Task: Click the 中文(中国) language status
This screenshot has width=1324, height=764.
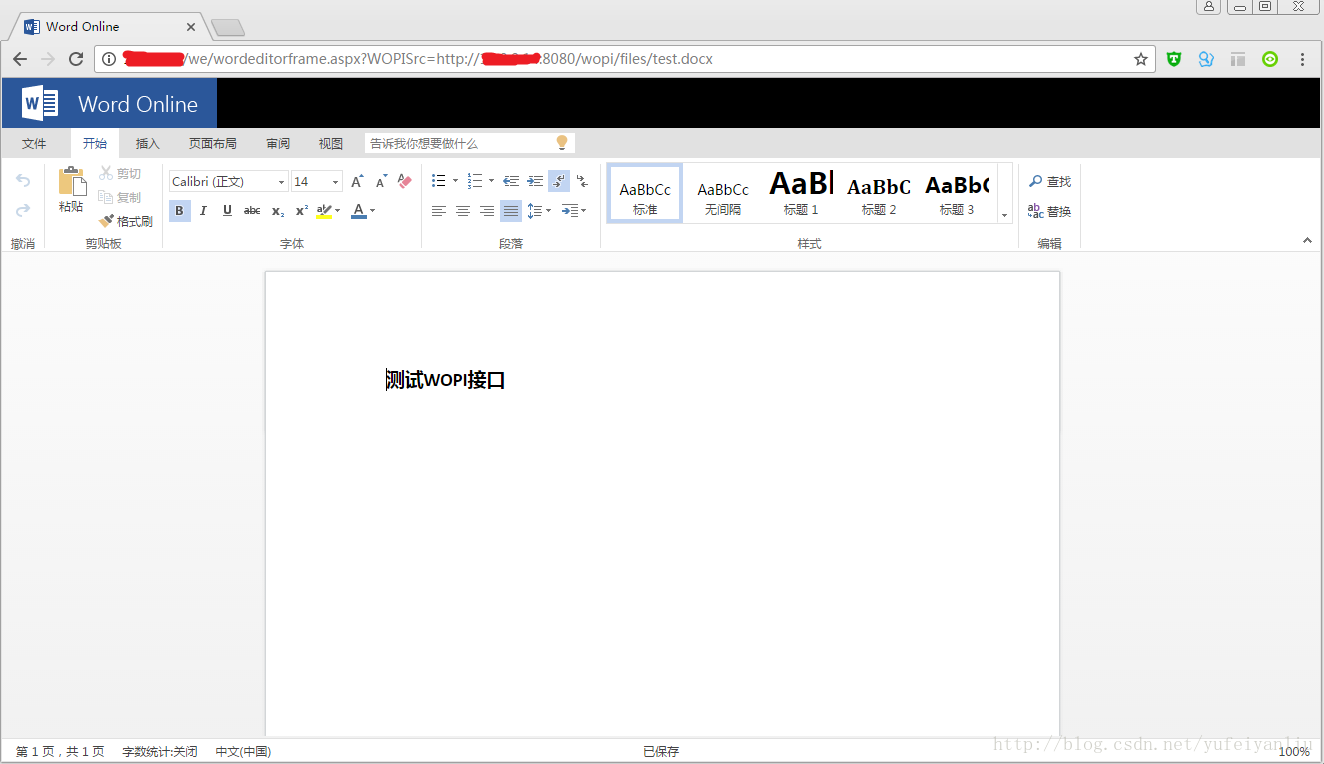Action: [x=243, y=752]
